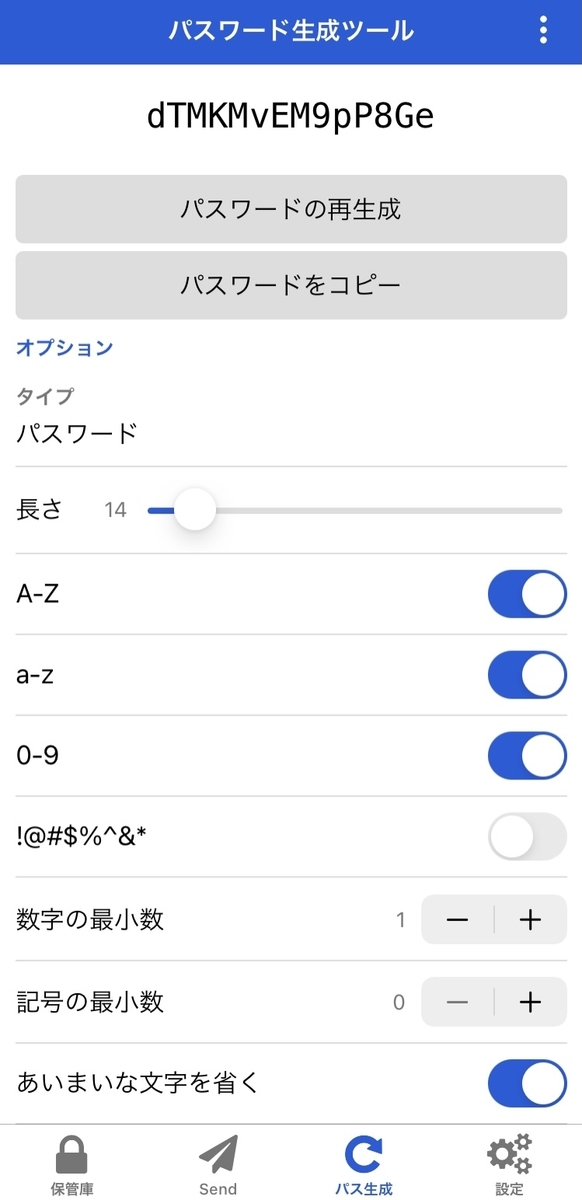Viewport: 582px width, 1200px height.
Task: Regenerate password via パスワードの再生成
Action: pos(291,209)
